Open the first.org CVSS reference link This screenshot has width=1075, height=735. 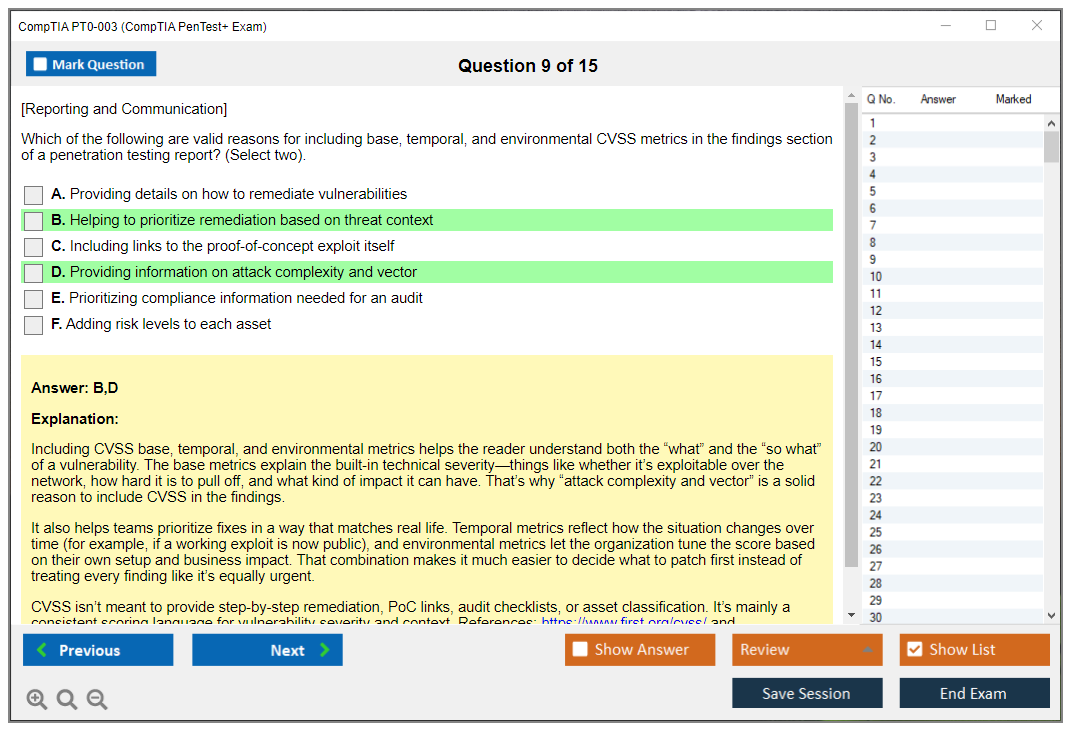coord(624,622)
